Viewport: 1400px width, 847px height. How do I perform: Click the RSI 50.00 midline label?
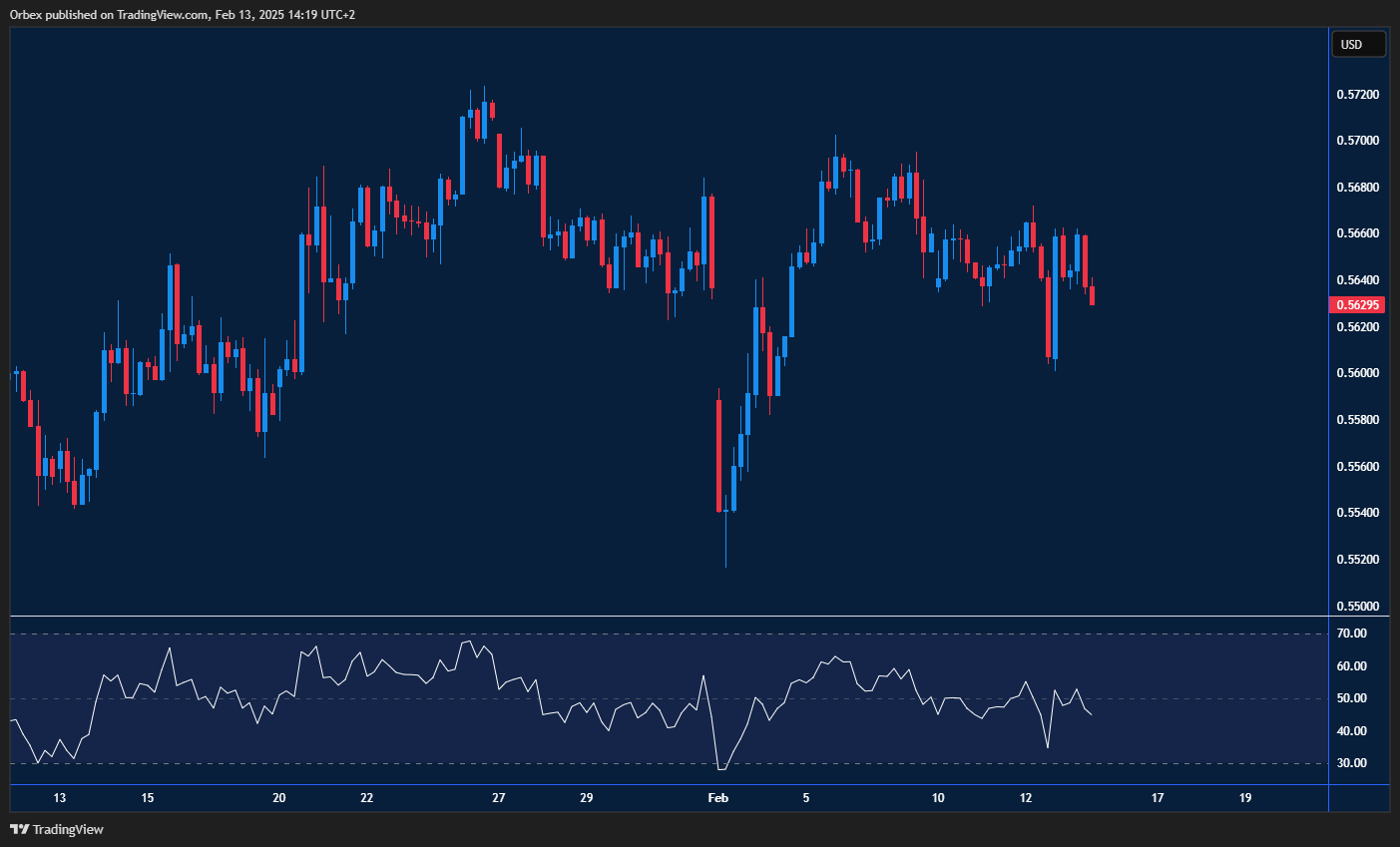[x=1352, y=698]
